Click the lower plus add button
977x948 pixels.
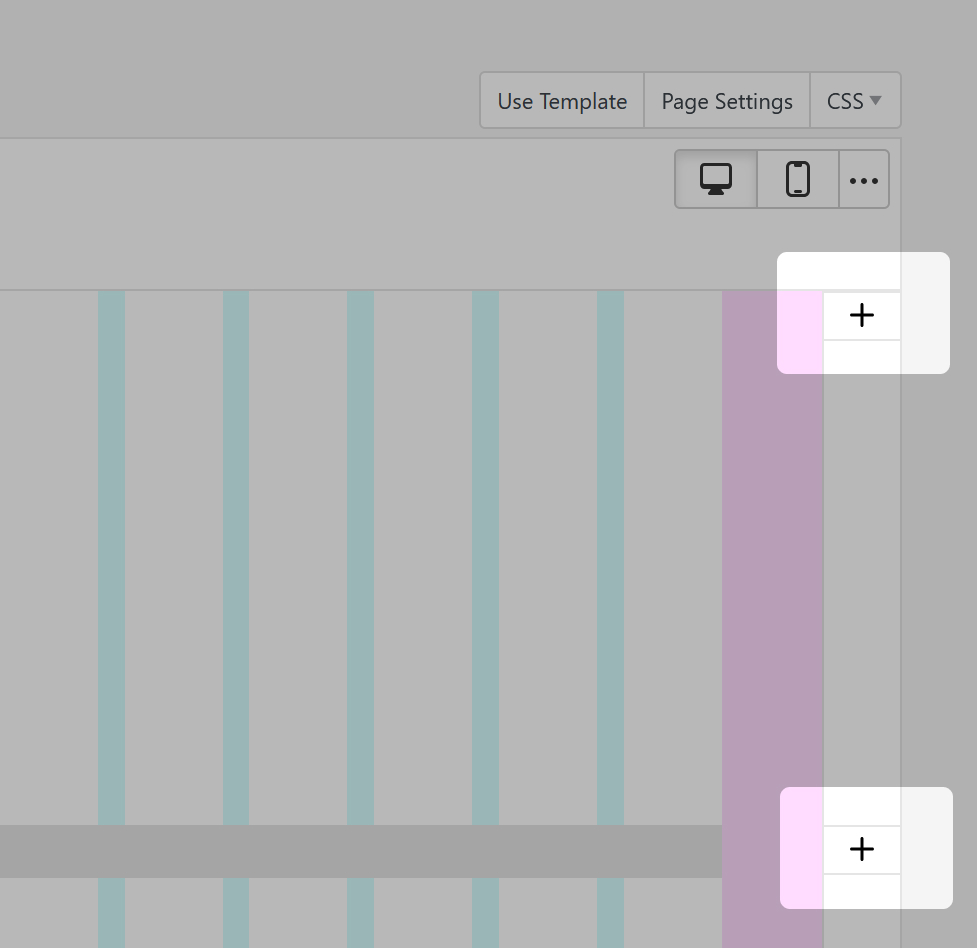pyautogui.click(x=861, y=850)
